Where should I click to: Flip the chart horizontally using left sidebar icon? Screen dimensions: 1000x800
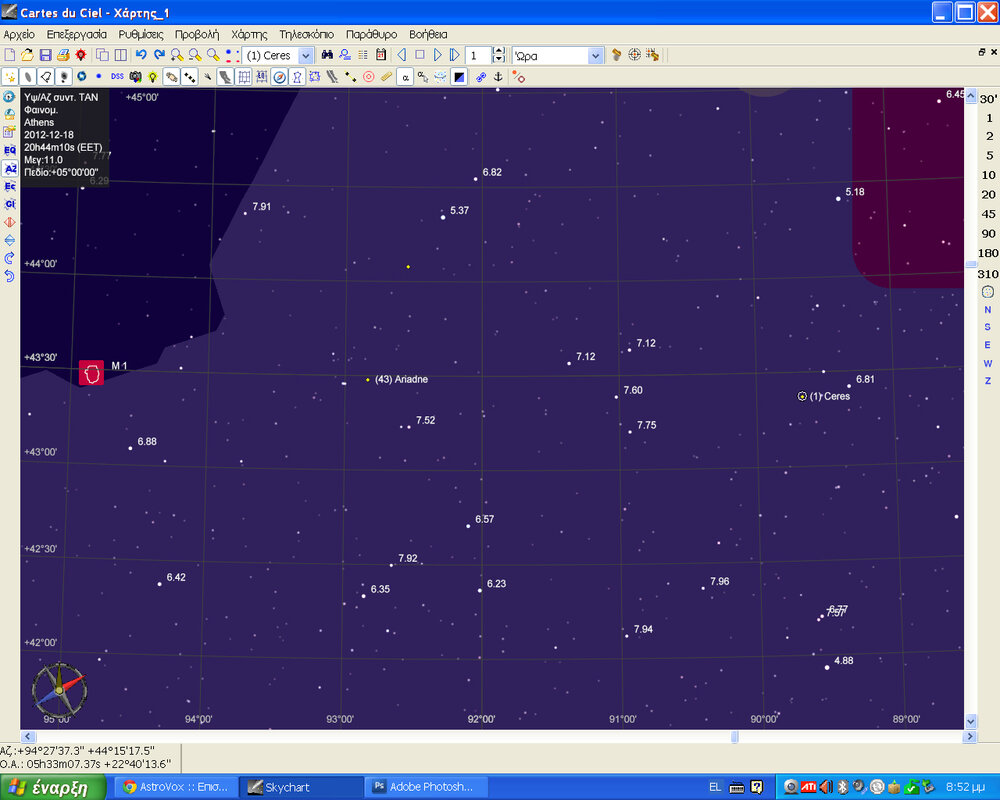click(x=9, y=222)
